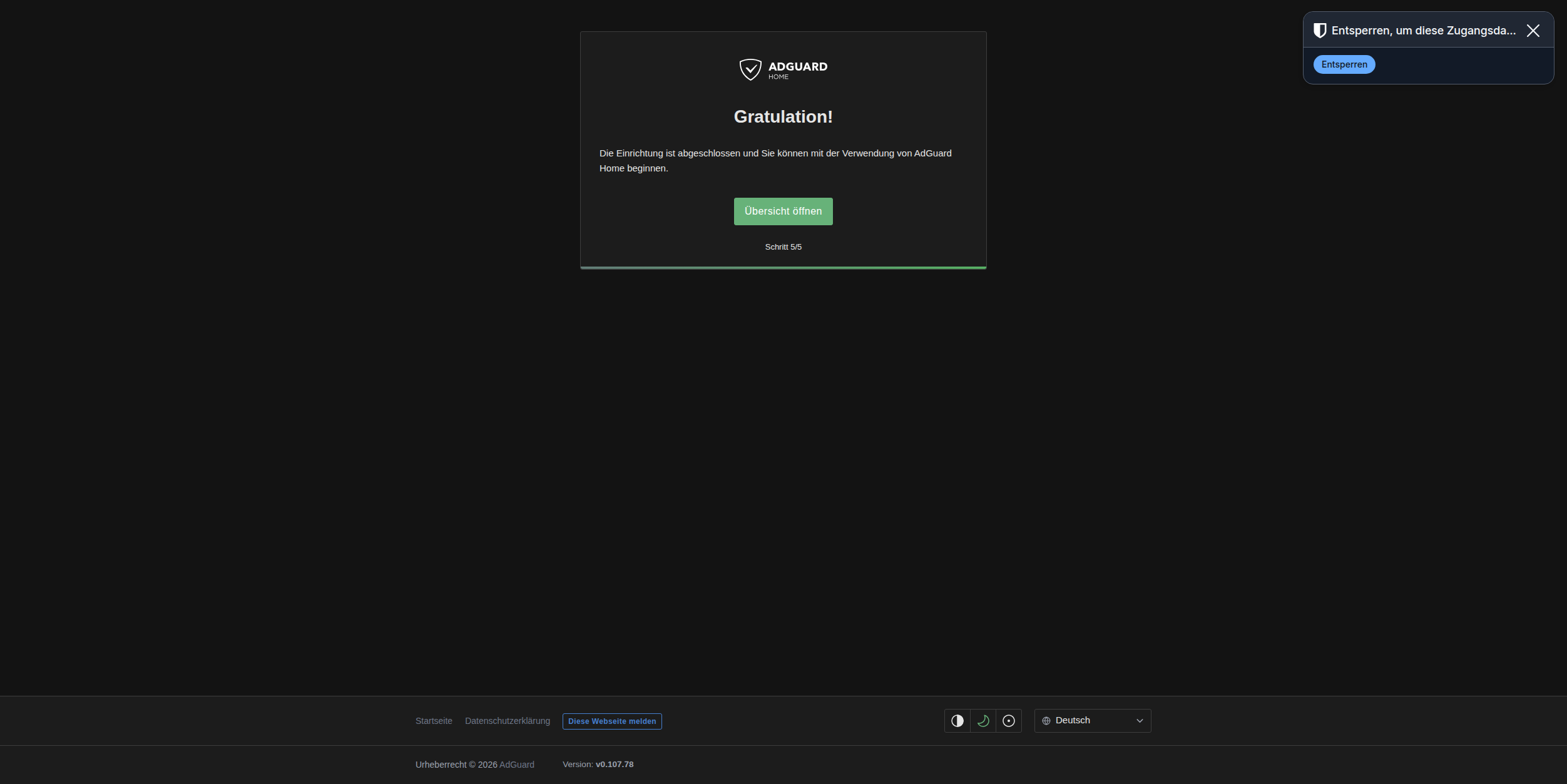1567x784 pixels.
Task: Click the setup completion description text
Action: pyautogui.click(x=775, y=161)
